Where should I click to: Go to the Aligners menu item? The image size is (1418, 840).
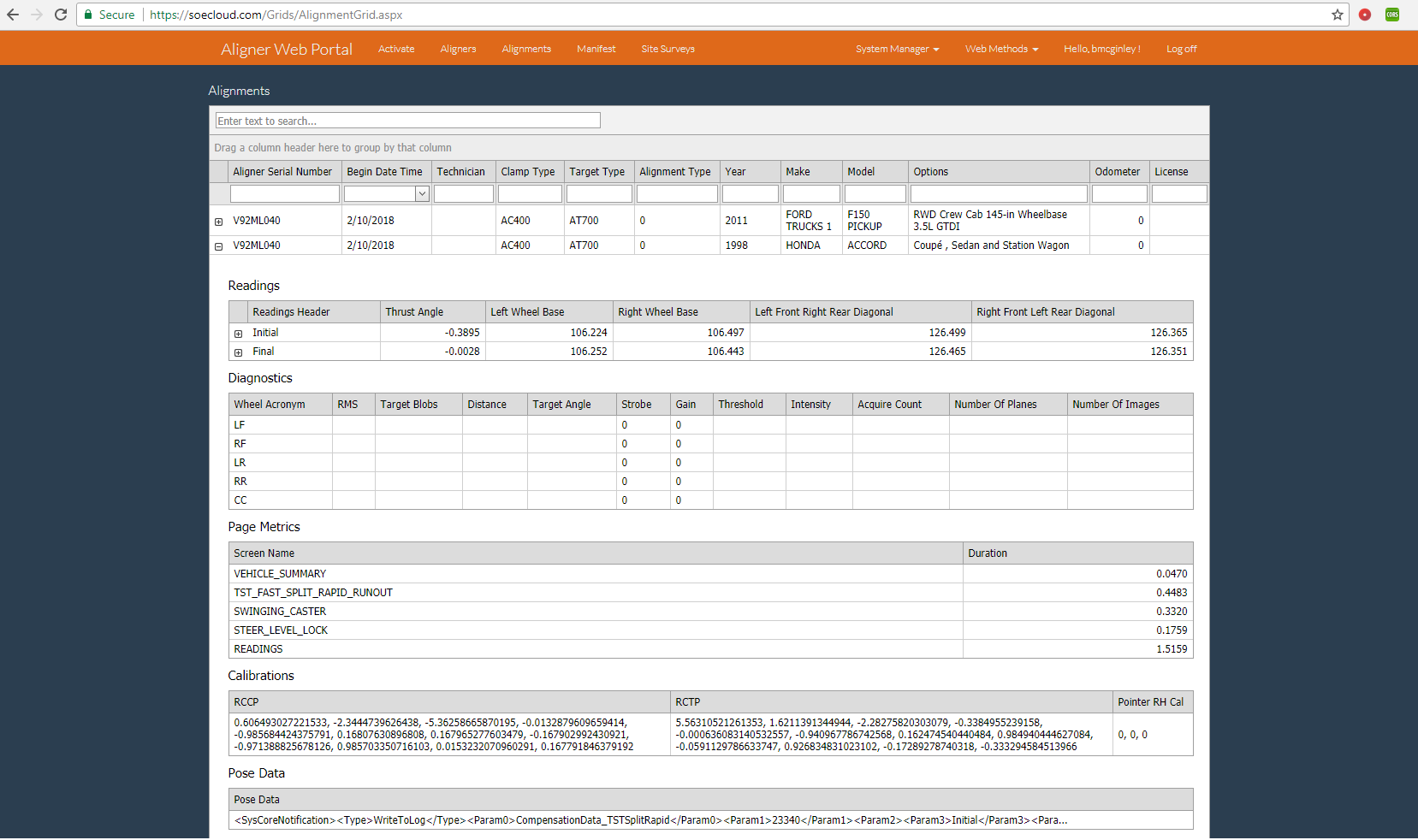458,49
